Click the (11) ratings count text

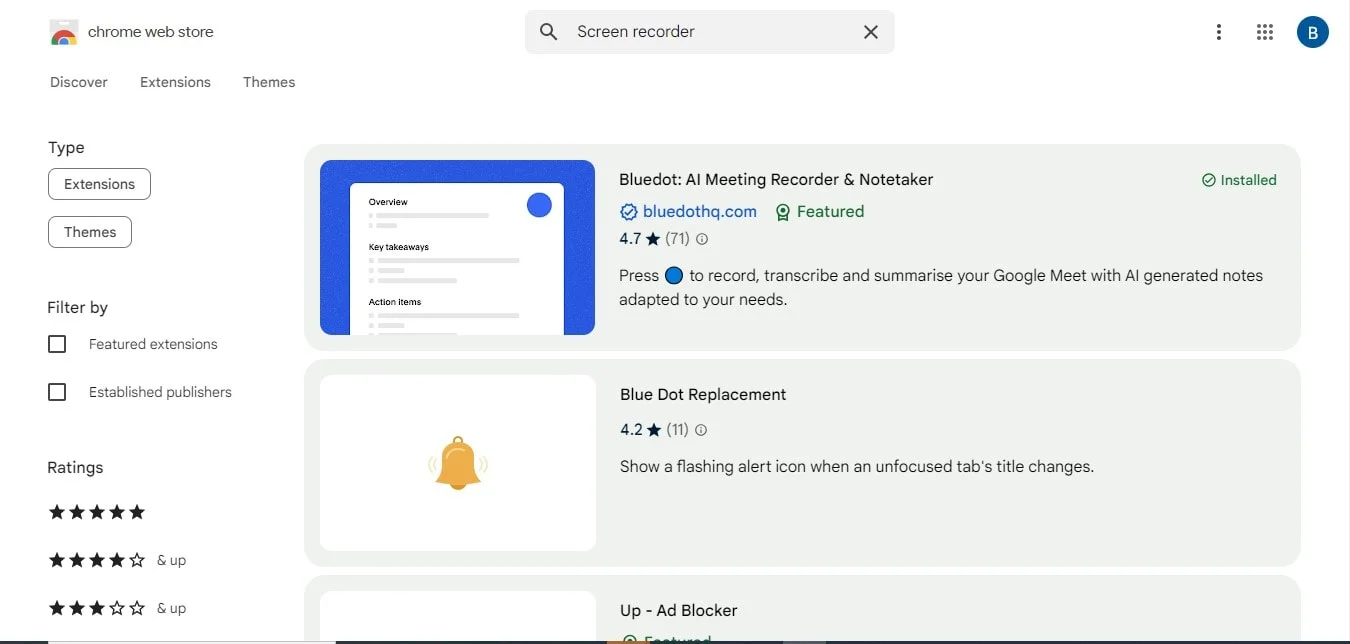(678, 430)
